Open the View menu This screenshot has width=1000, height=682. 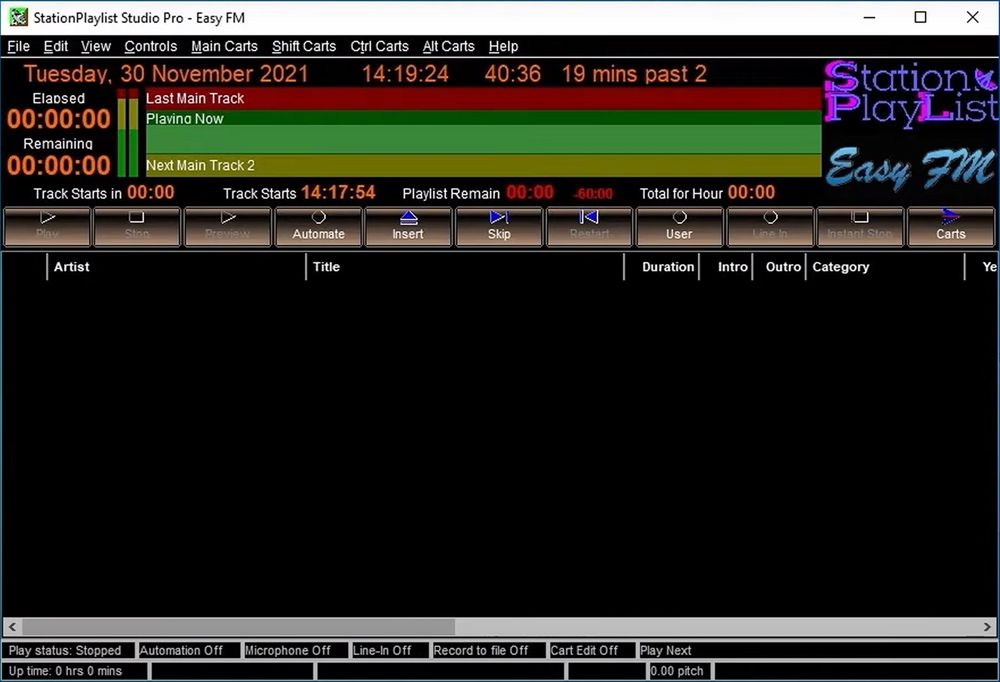(96, 47)
